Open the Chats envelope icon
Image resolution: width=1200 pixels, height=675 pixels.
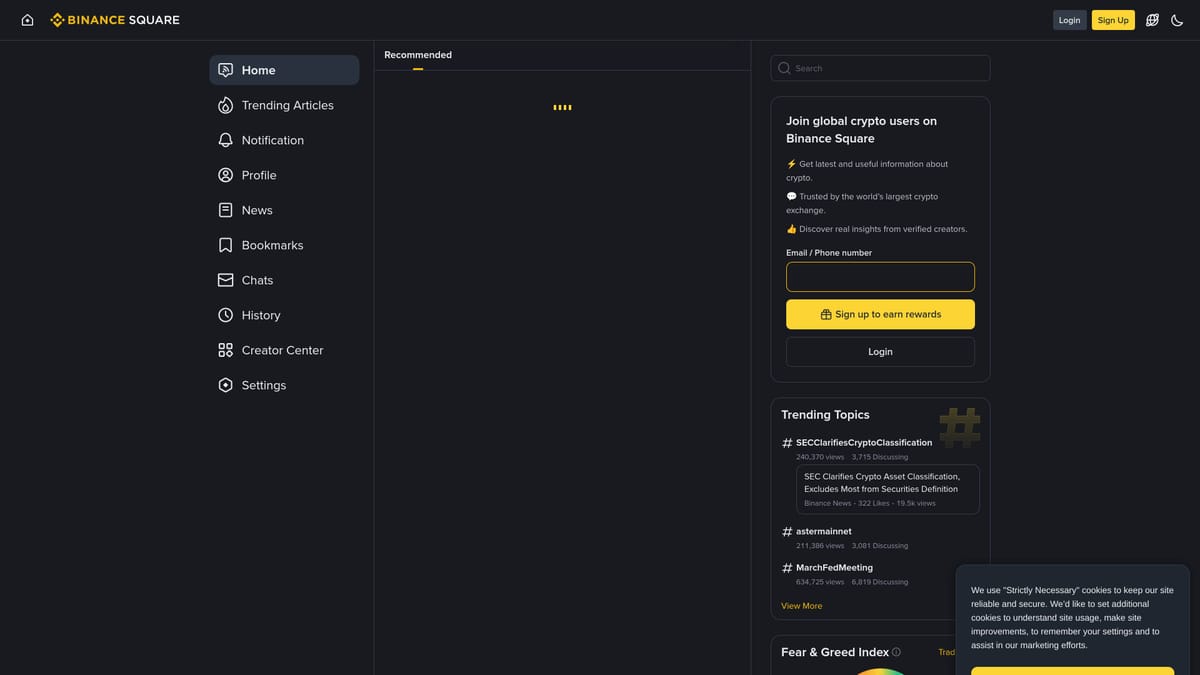(x=225, y=280)
